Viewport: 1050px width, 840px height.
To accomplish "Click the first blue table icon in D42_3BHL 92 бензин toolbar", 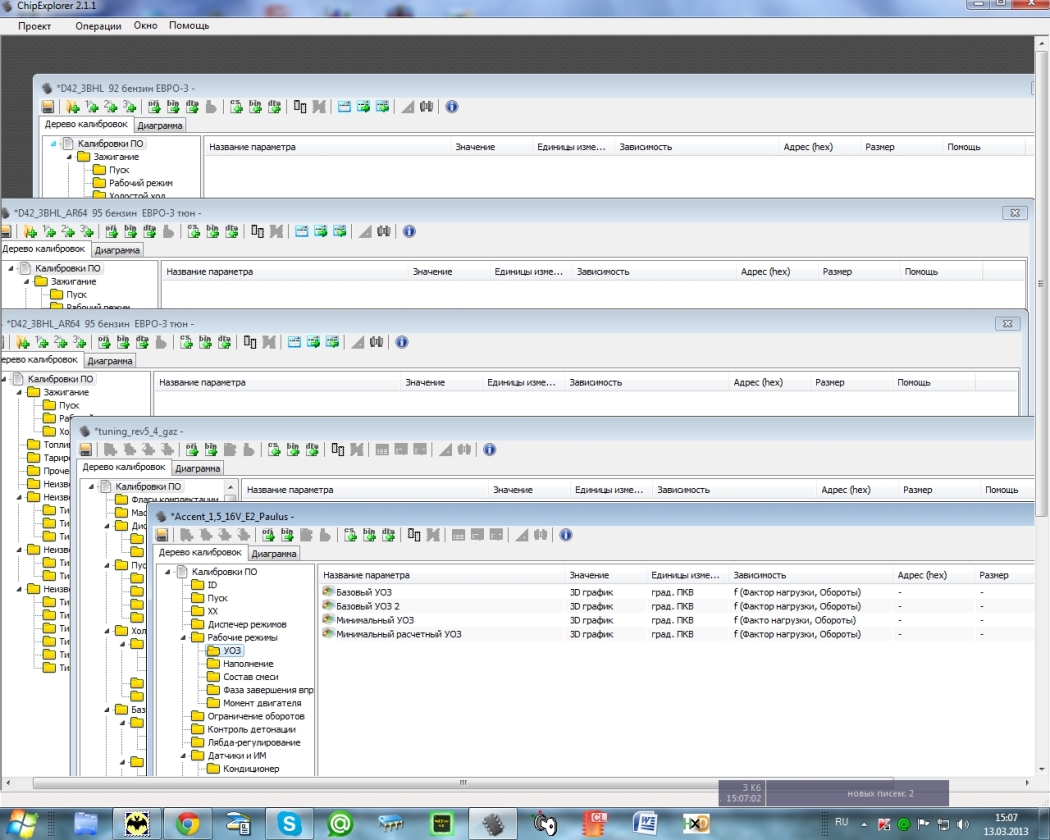I will 344,107.
